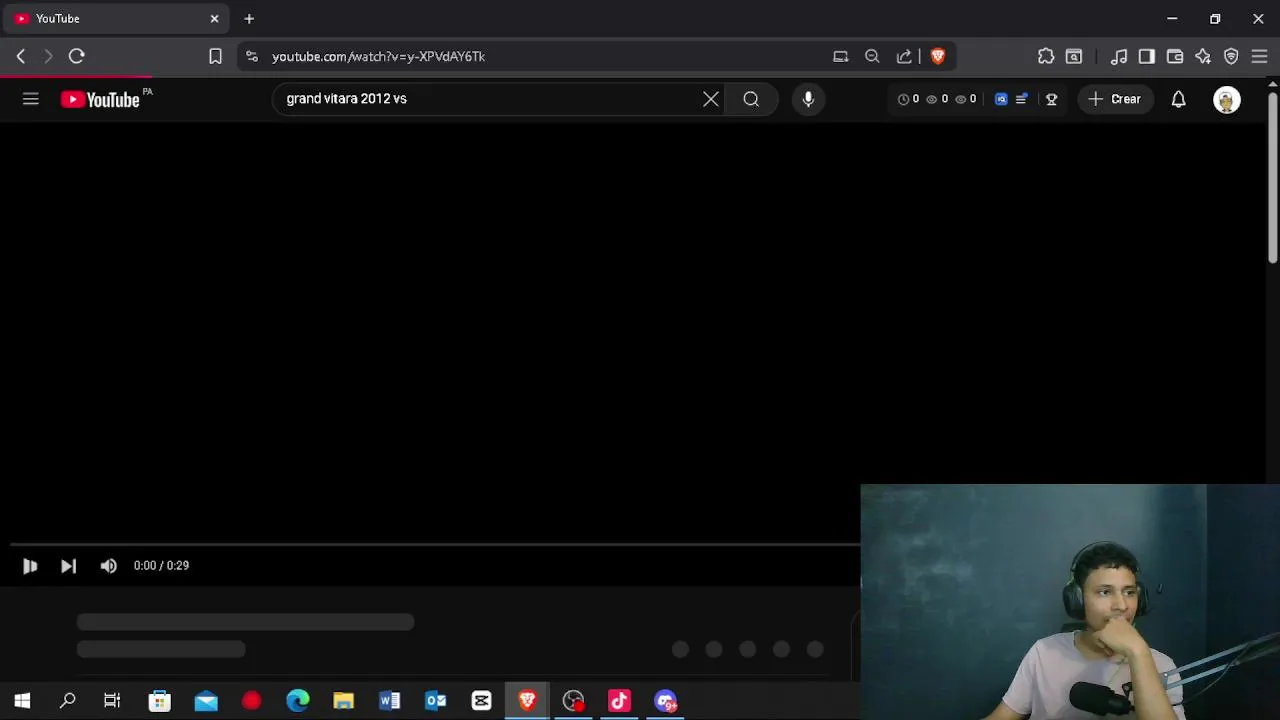The height and width of the screenshot is (720, 1280).
Task: Close the YouTube tab
Action: click(x=214, y=19)
